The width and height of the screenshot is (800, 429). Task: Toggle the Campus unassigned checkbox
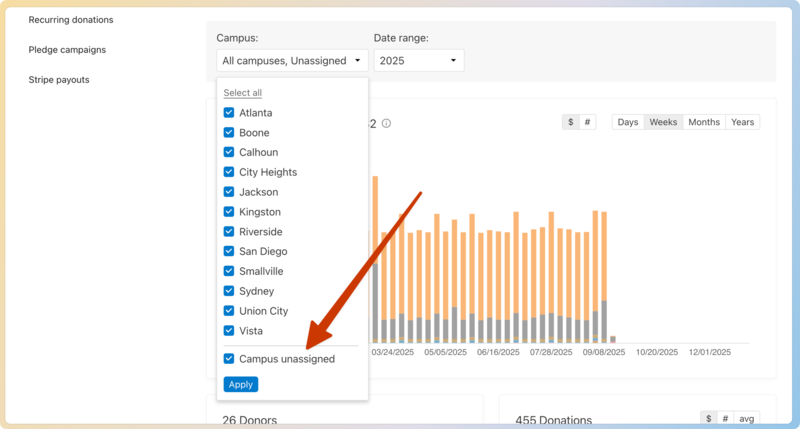point(229,358)
